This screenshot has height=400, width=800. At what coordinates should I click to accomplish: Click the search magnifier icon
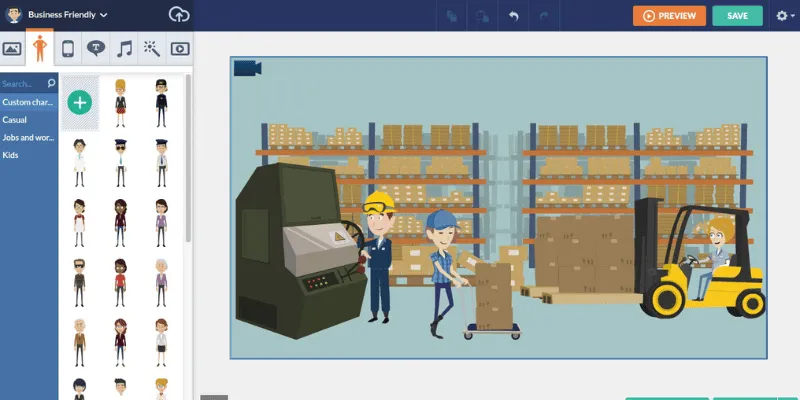pyautogui.click(x=51, y=83)
